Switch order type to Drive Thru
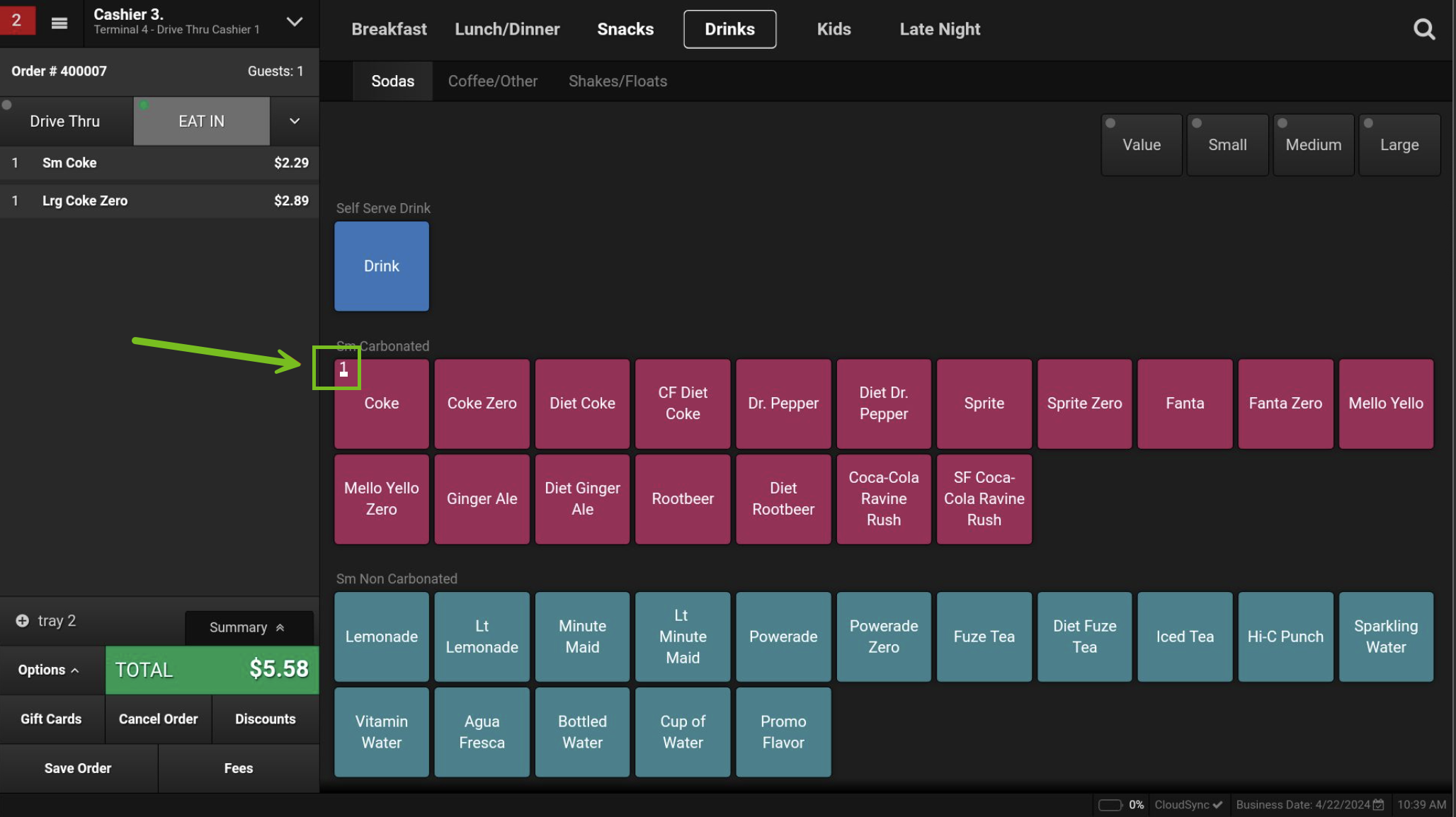Screen dimensions: 1456x817 (x=65, y=122)
